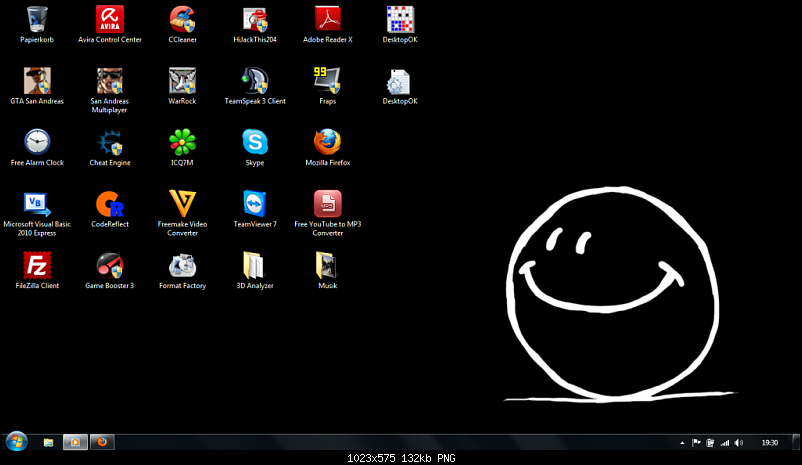This screenshot has height=465, width=802.
Task: Select the Freemake Video Converter icon
Action: [183, 203]
